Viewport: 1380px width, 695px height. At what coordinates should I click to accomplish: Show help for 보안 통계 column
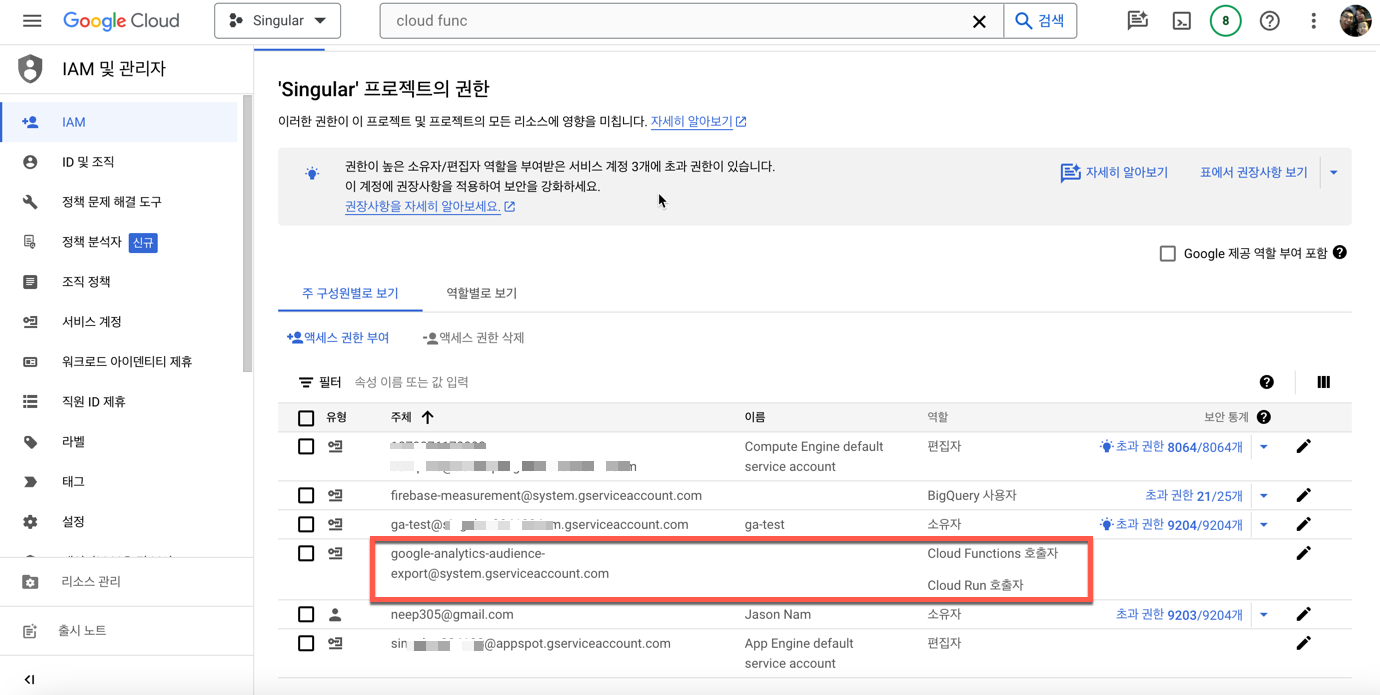click(1264, 417)
